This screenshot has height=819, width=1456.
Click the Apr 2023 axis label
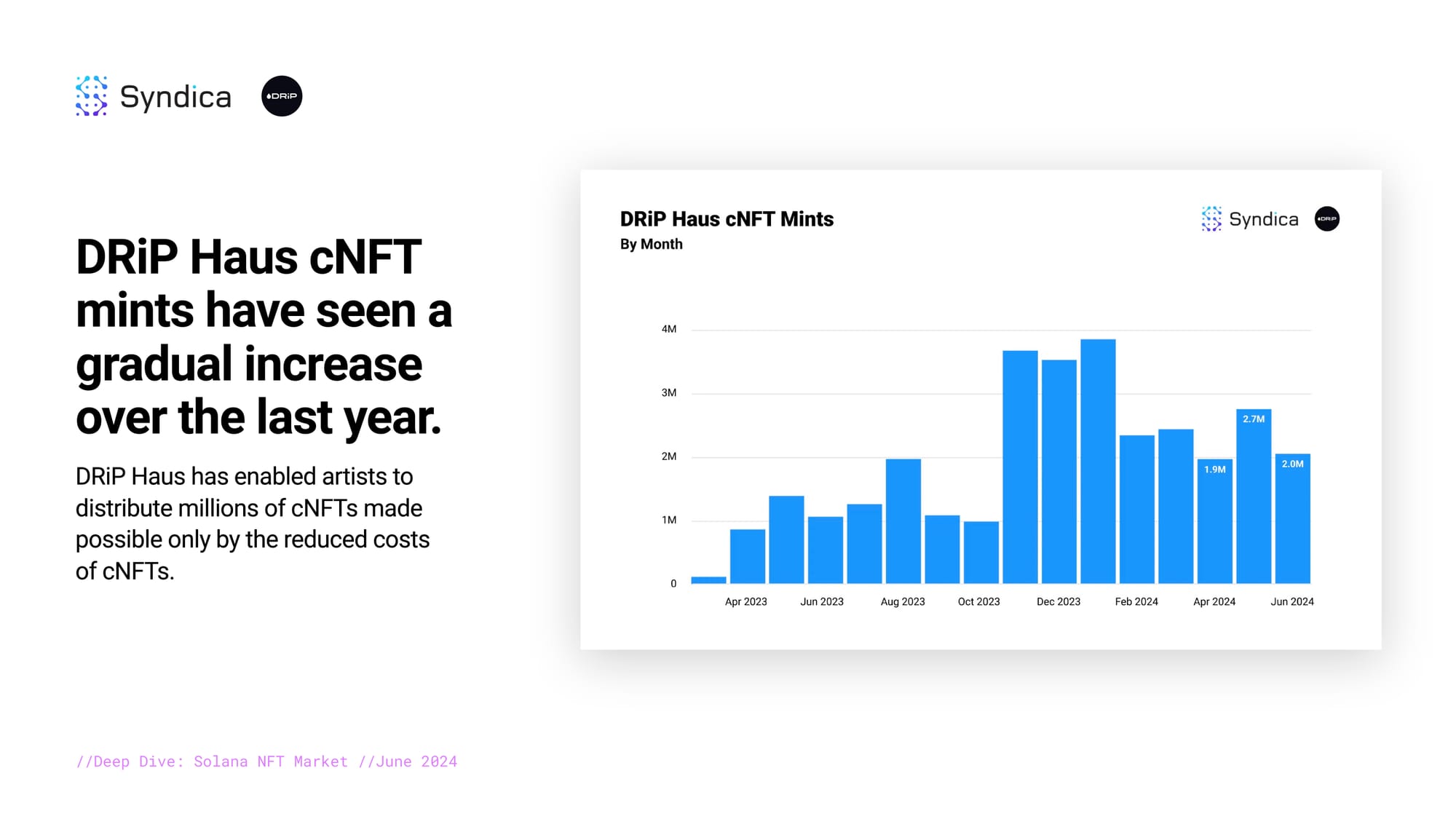coord(745,601)
